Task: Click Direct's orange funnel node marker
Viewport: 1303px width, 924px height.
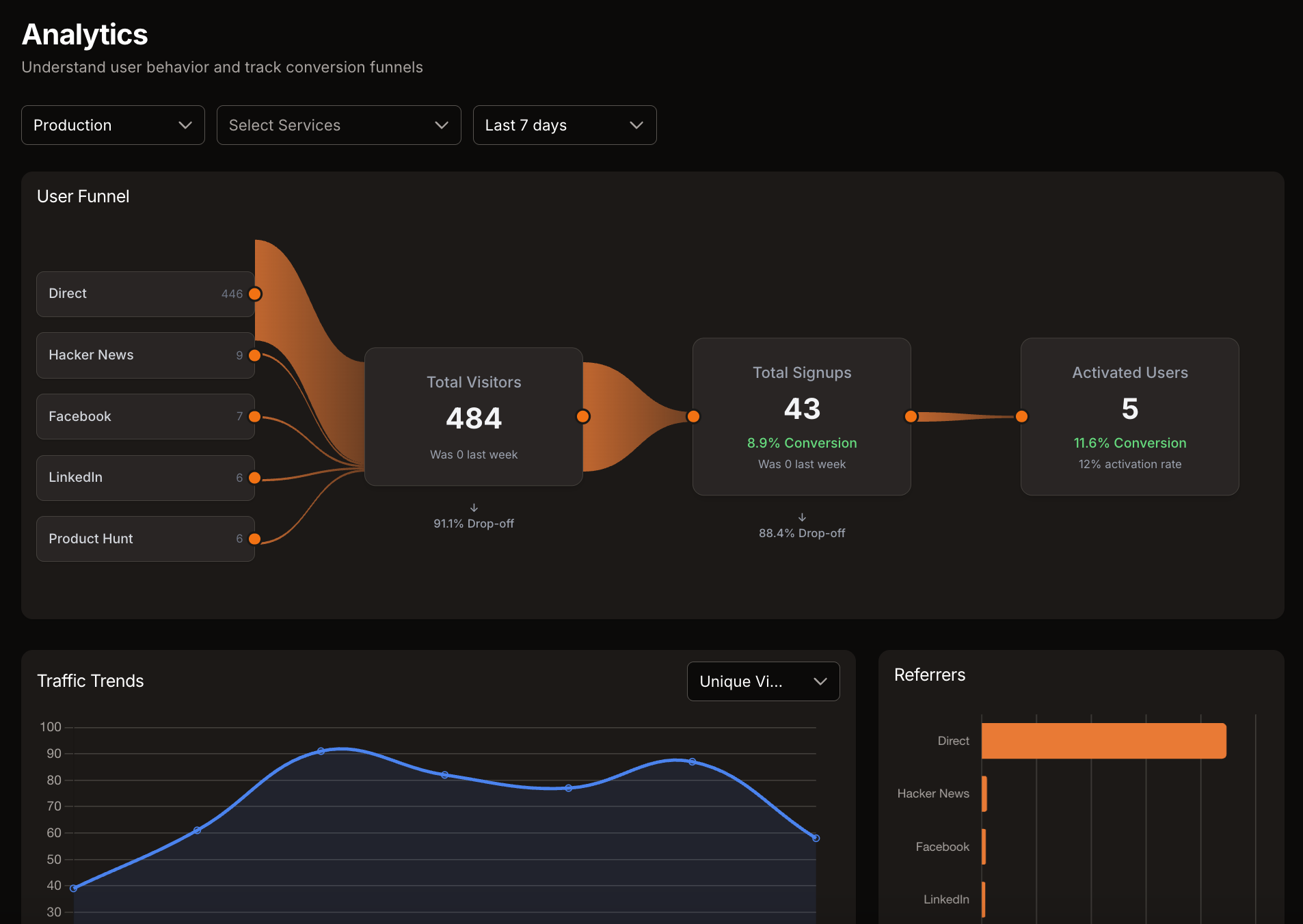Action: (255, 294)
